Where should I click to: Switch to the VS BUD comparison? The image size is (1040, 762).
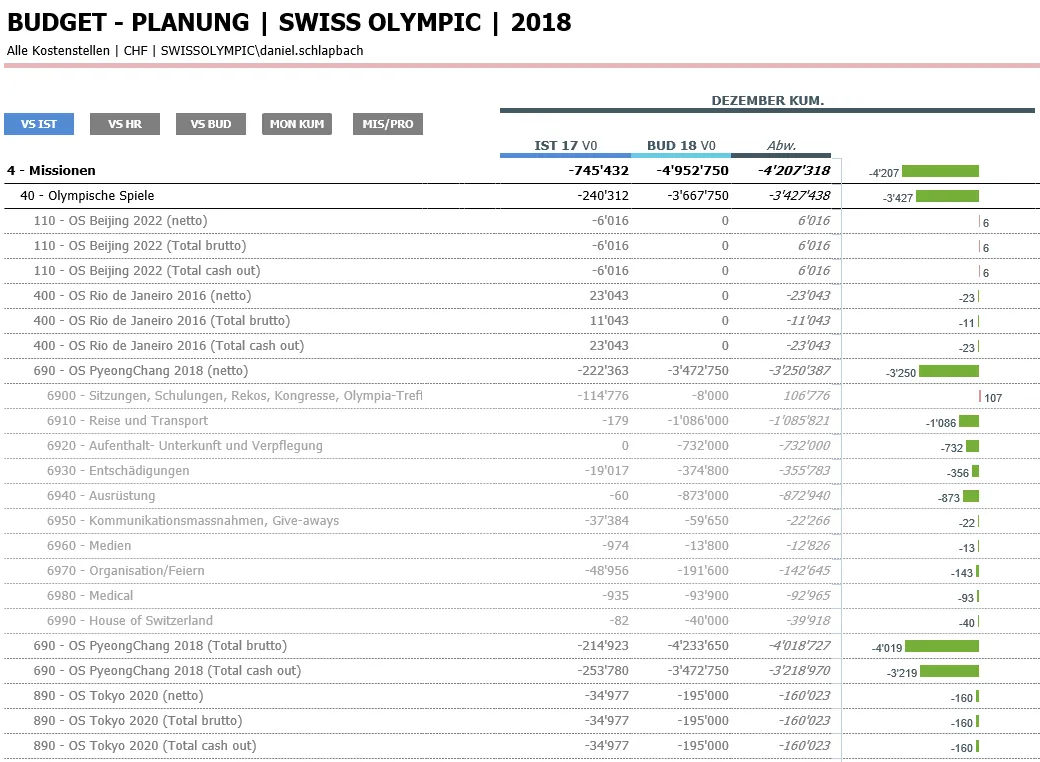[211, 124]
